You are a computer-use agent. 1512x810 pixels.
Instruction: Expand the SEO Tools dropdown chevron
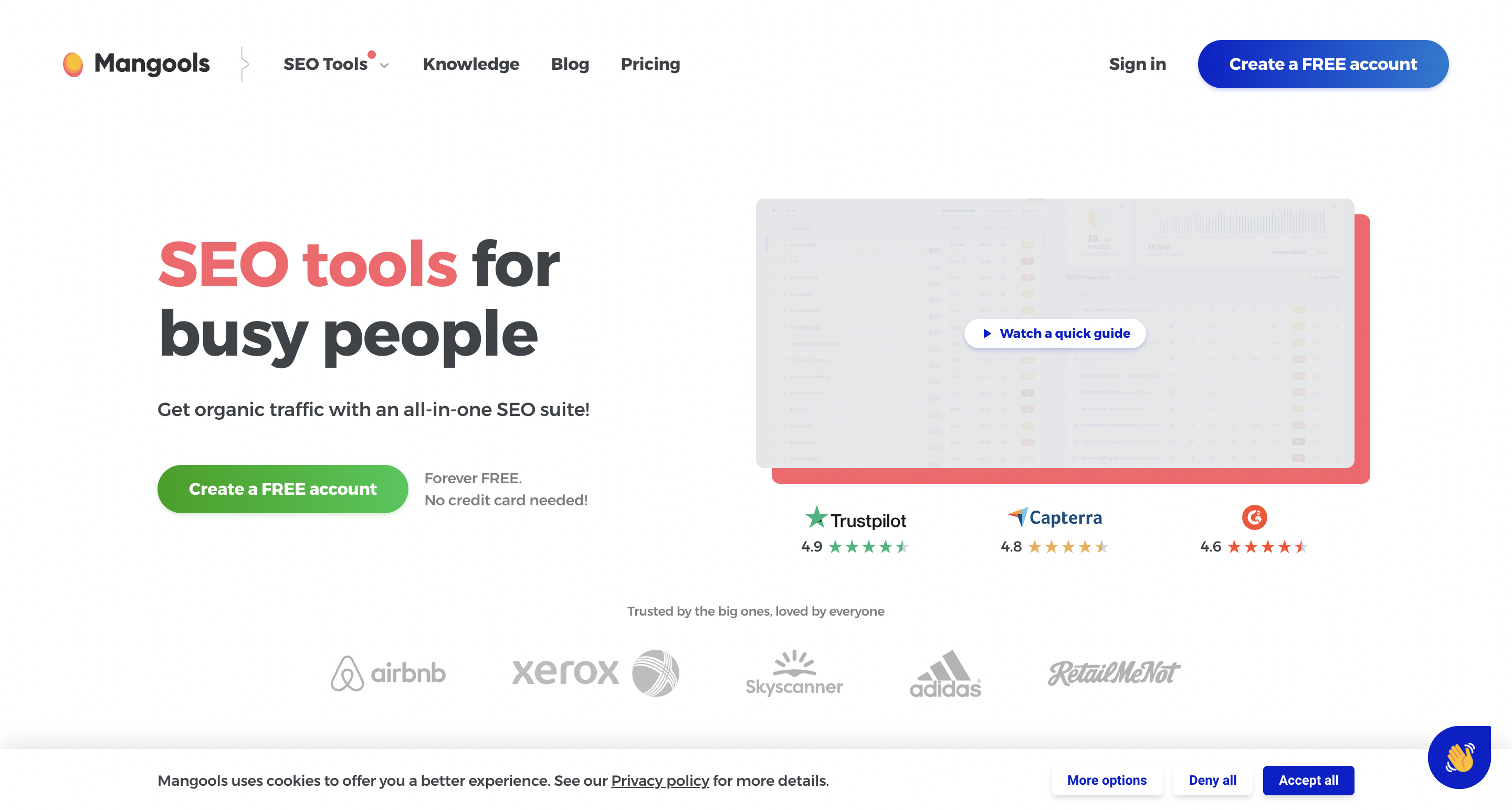pyautogui.click(x=384, y=65)
